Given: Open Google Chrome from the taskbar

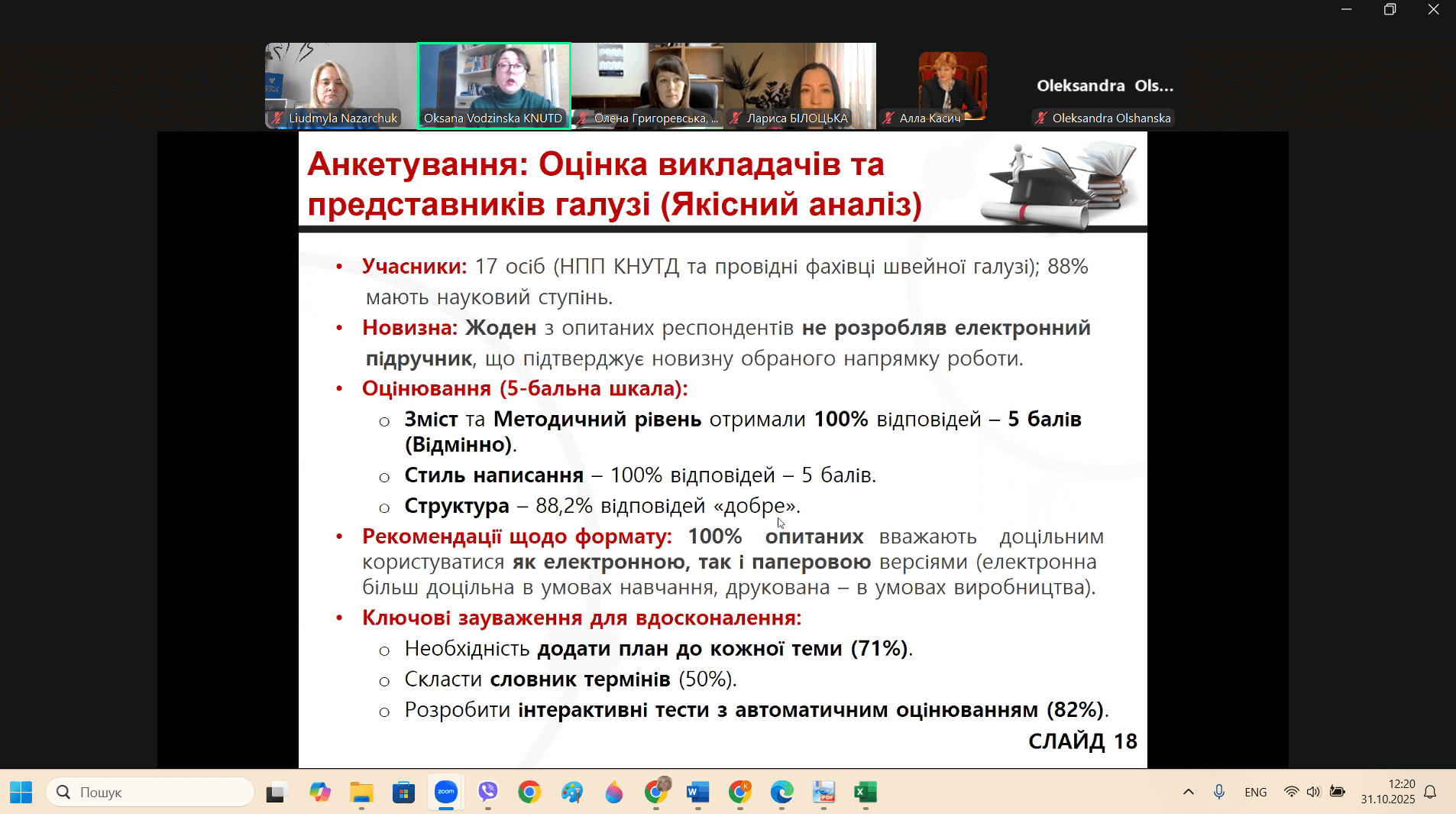Looking at the screenshot, I should tap(530, 793).
